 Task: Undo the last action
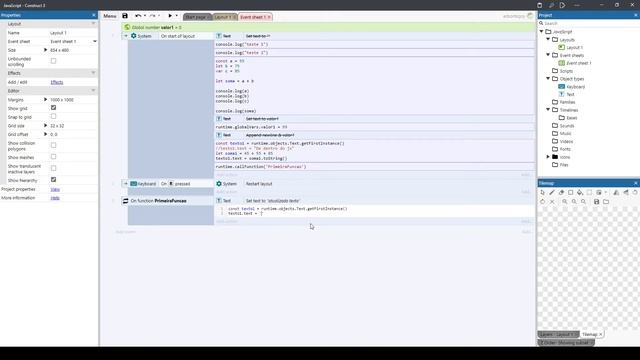[x=138, y=16]
